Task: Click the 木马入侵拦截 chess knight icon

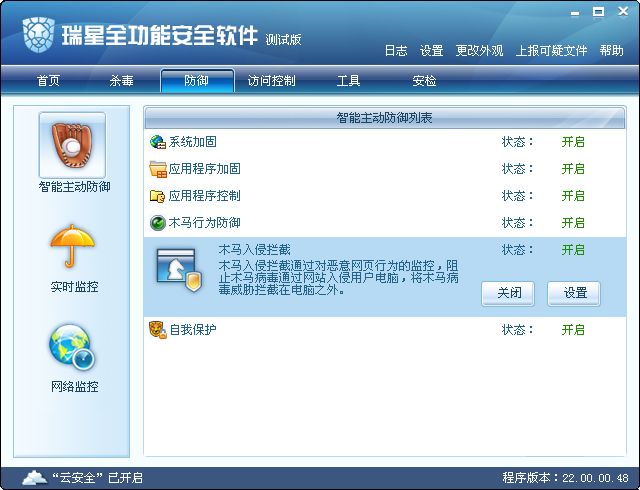Action: click(x=179, y=270)
